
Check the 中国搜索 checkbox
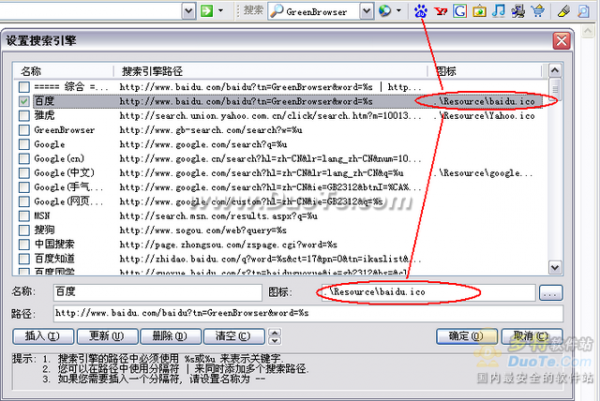[x=24, y=244]
